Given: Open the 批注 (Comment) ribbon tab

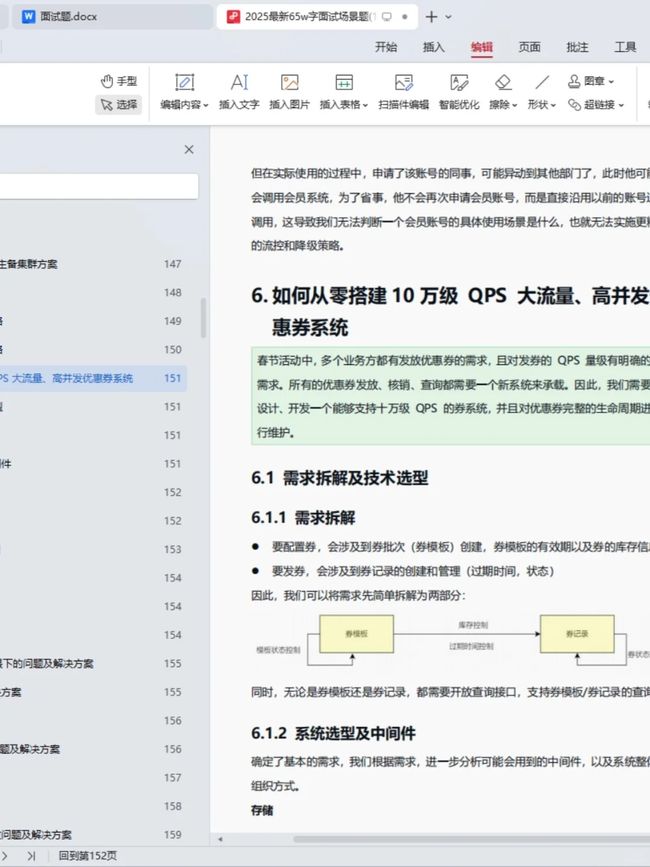Looking at the screenshot, I should 577,47.
